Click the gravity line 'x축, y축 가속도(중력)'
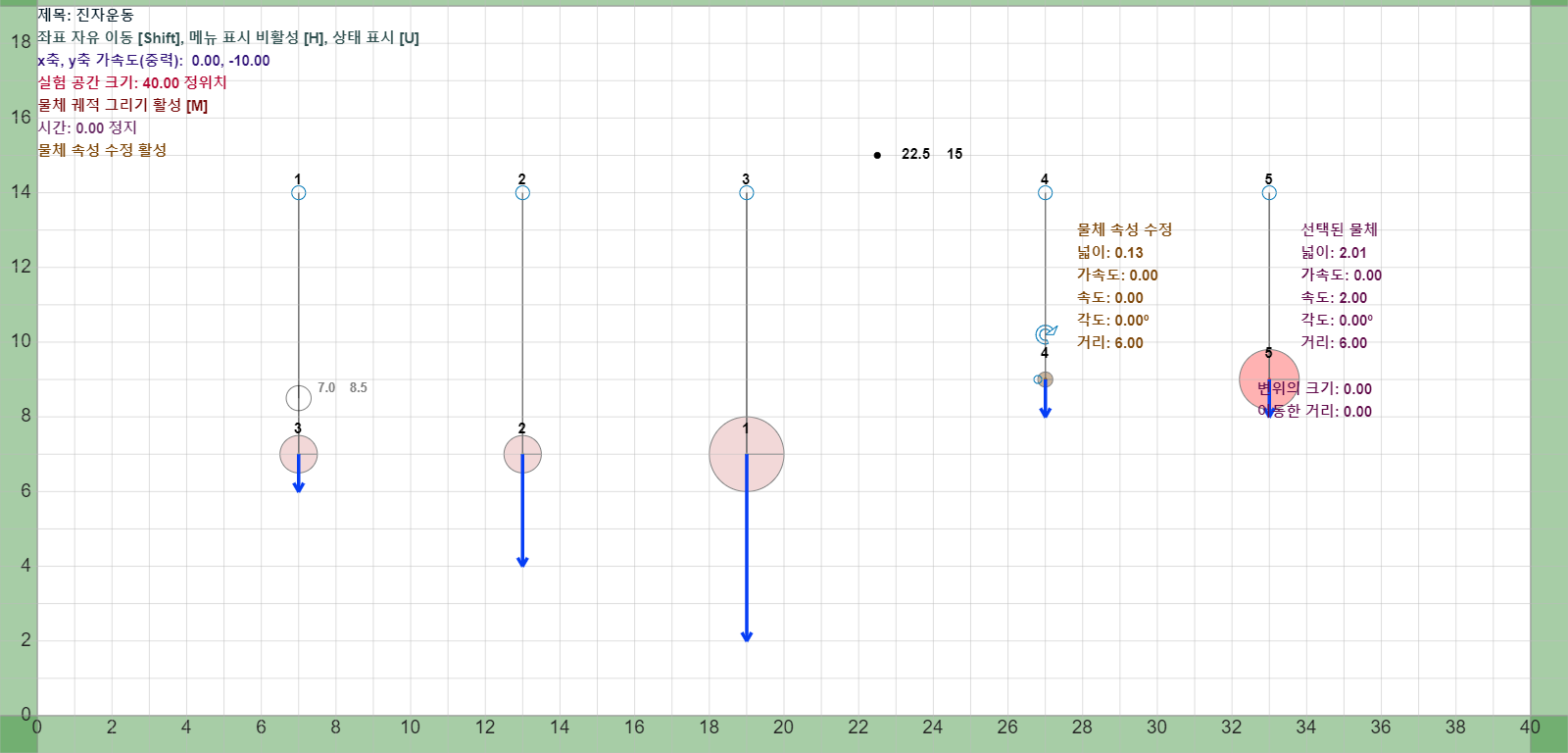1568x753 pixels. (154, 60)
